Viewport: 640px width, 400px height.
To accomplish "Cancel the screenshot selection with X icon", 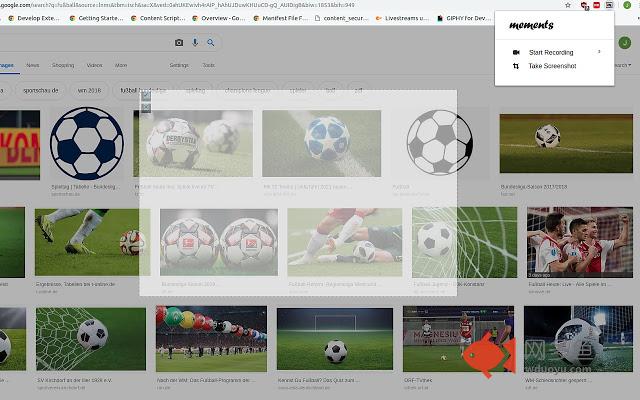I will point(146,108).
